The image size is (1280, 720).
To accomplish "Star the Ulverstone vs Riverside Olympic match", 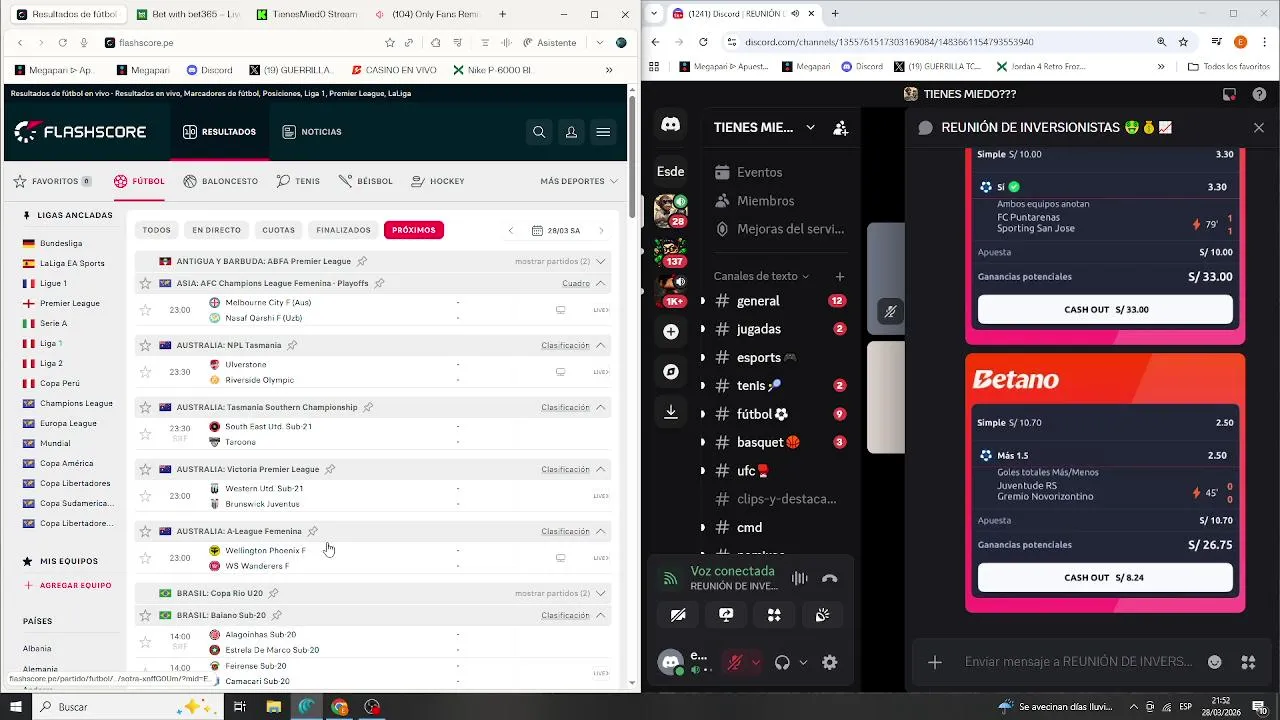I will point(145,372).
